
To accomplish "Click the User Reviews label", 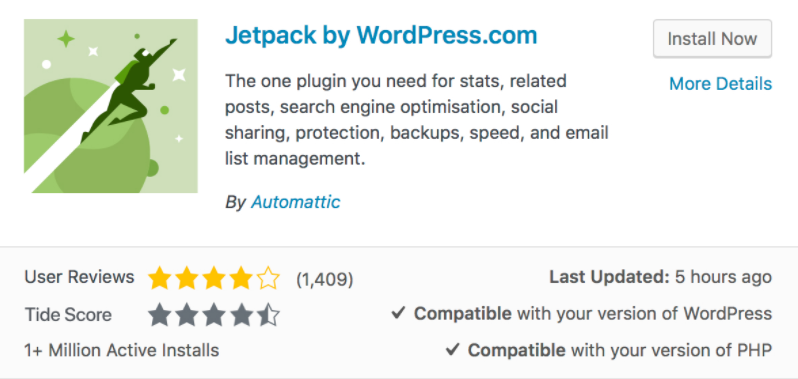I will [79, 277].
